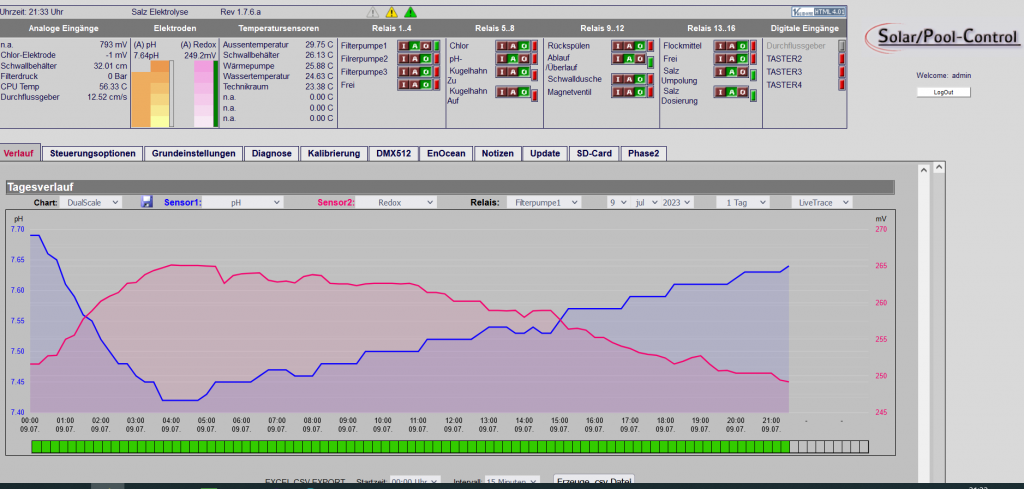1024x489 pixels.
Task: Set Filterpumpe3 relay to O (off)
Action: click(x=426, y=72)
